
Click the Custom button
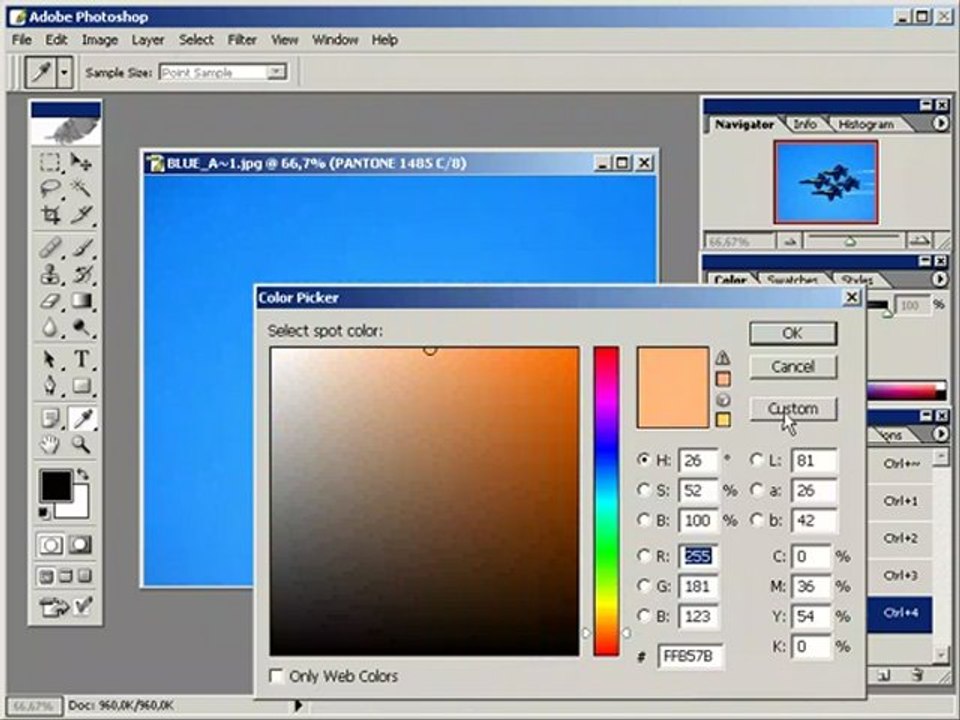point(793,408)
